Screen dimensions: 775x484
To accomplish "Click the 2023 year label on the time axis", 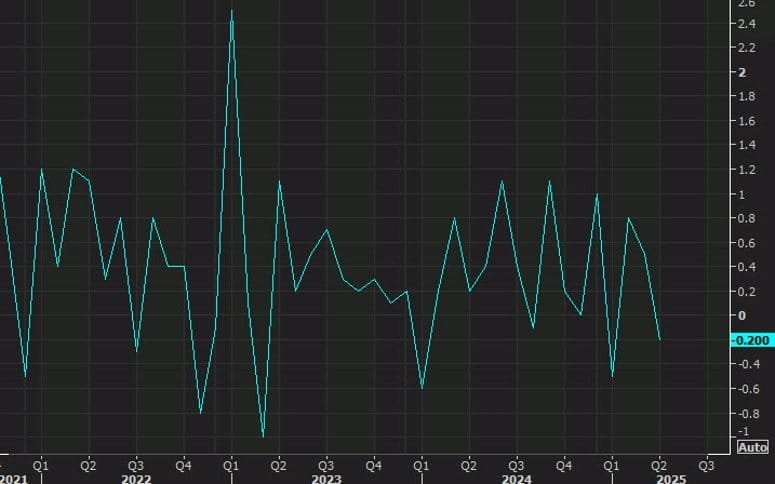I will pyautogui.click(x=326, y=478).
